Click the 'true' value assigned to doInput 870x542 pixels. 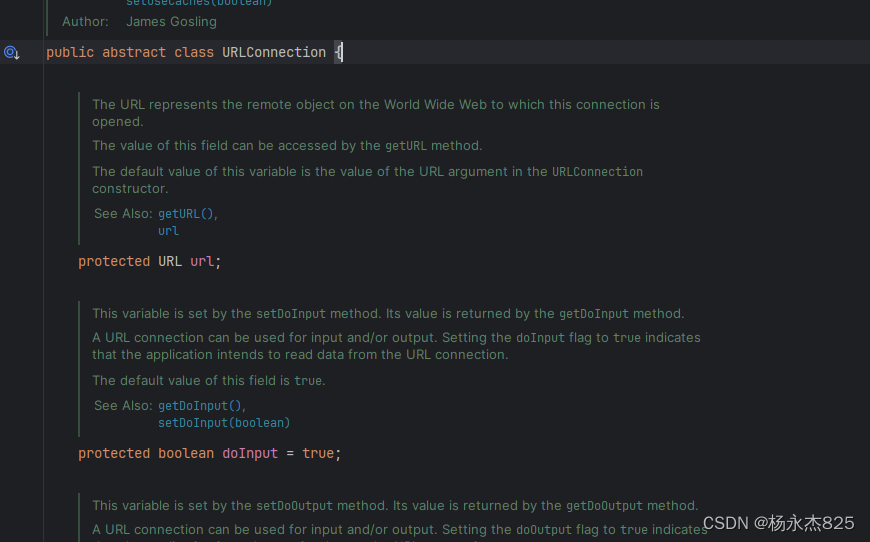pyautogui.click(x=318, y=453)
